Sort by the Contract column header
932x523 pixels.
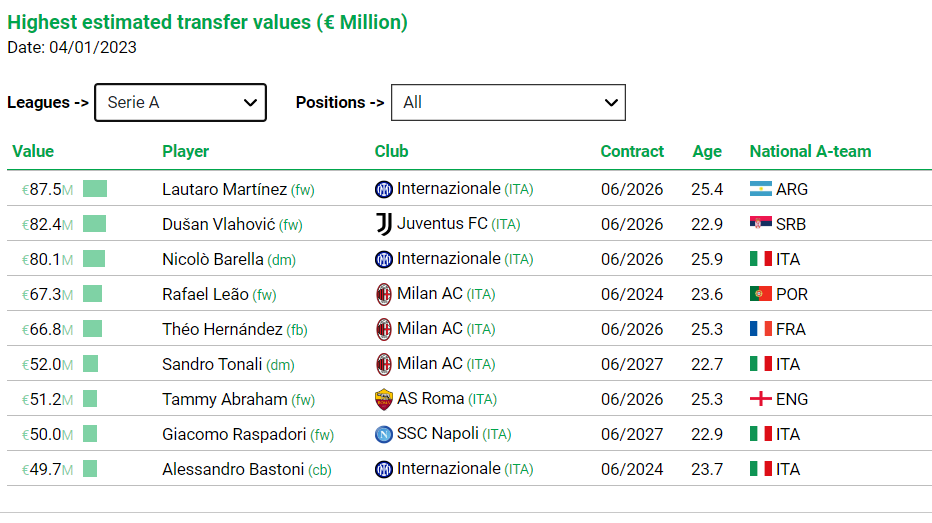632,152
